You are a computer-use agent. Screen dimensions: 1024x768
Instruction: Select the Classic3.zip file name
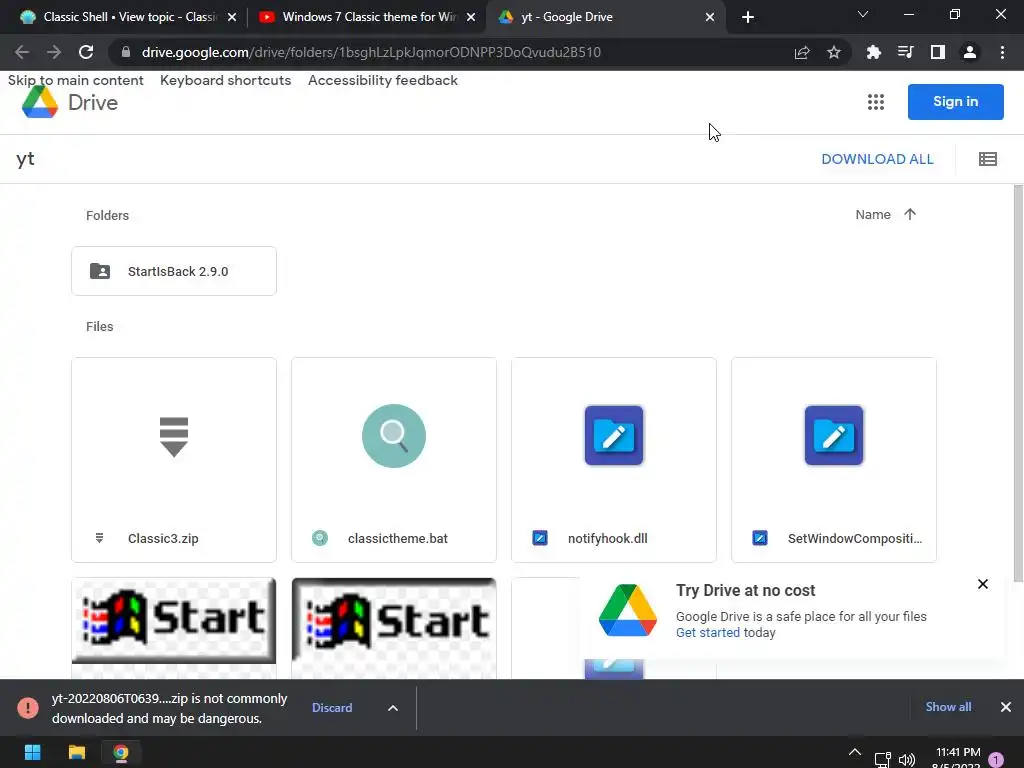pyautogui.click(x=163, y=539)
